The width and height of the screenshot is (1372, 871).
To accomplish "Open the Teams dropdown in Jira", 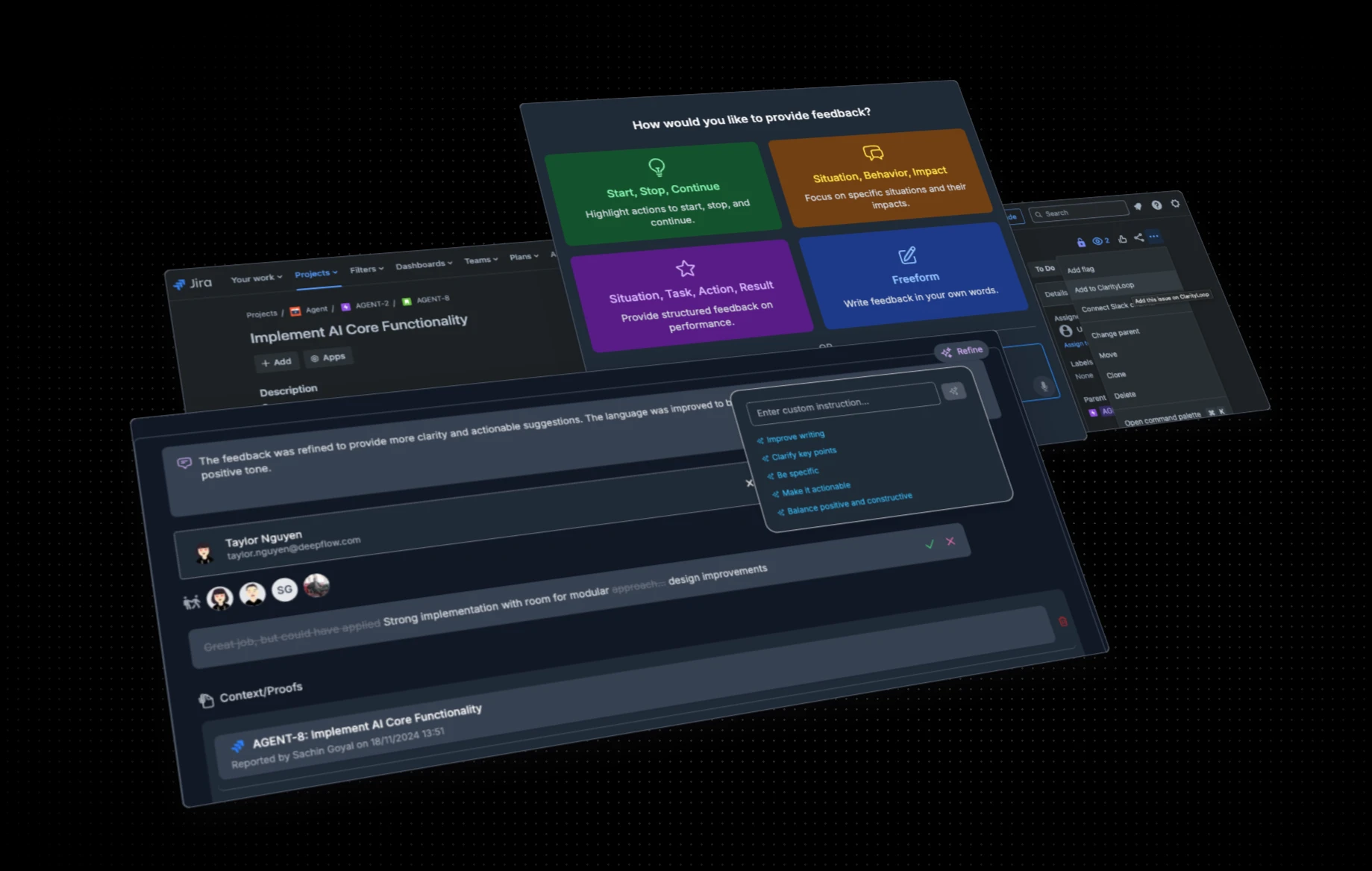I will click(x=480, y=260).
